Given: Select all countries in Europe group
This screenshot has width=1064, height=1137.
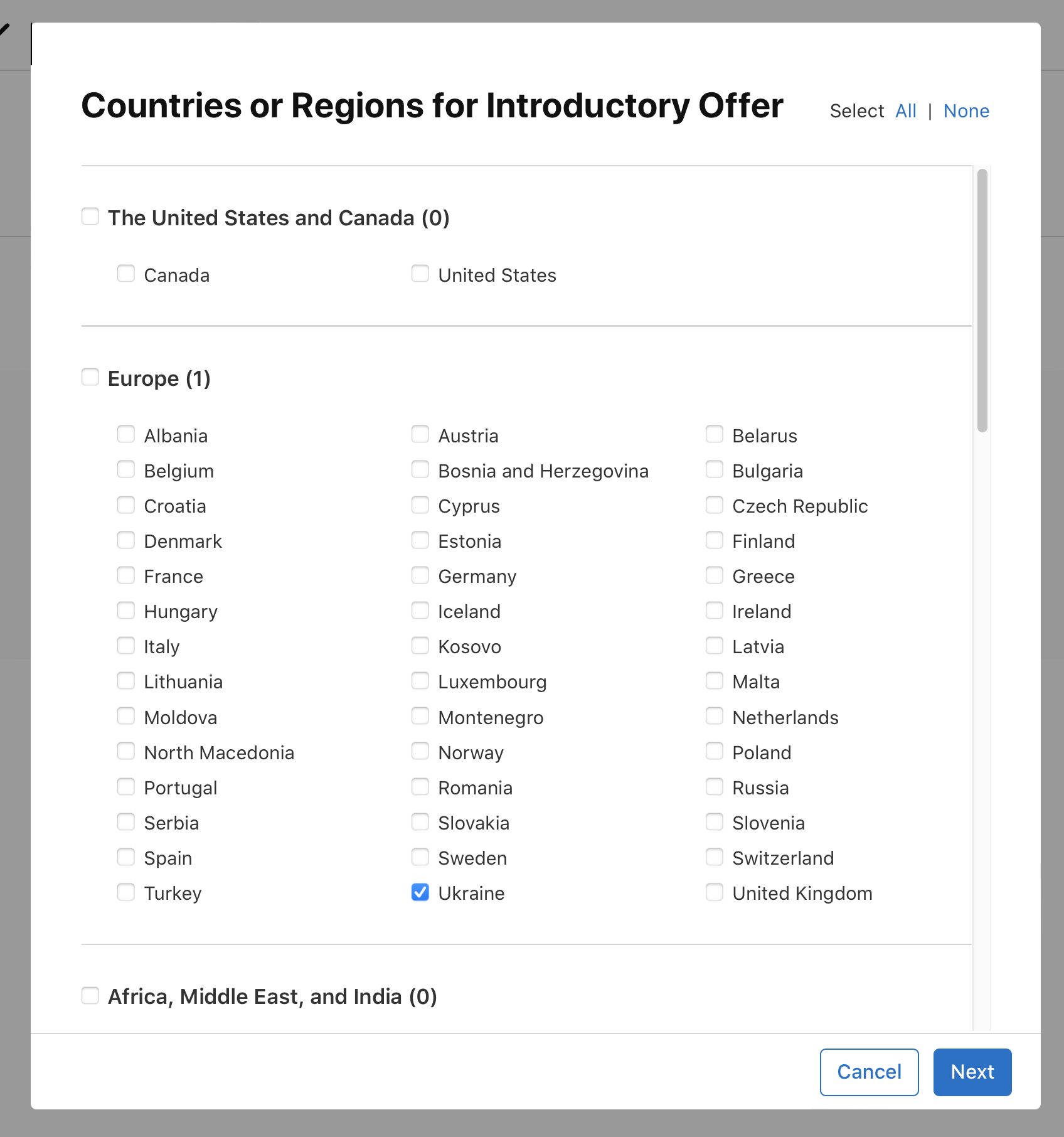Looking at the screenshot, I should click(90, 376).
